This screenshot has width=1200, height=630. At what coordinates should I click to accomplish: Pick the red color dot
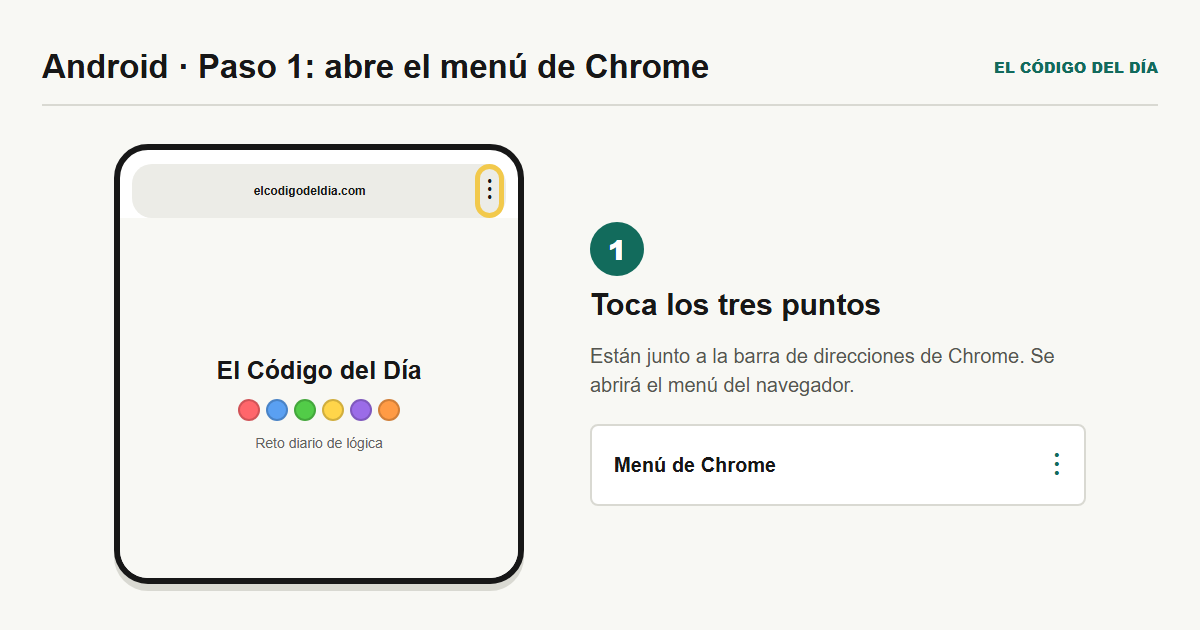249,410
